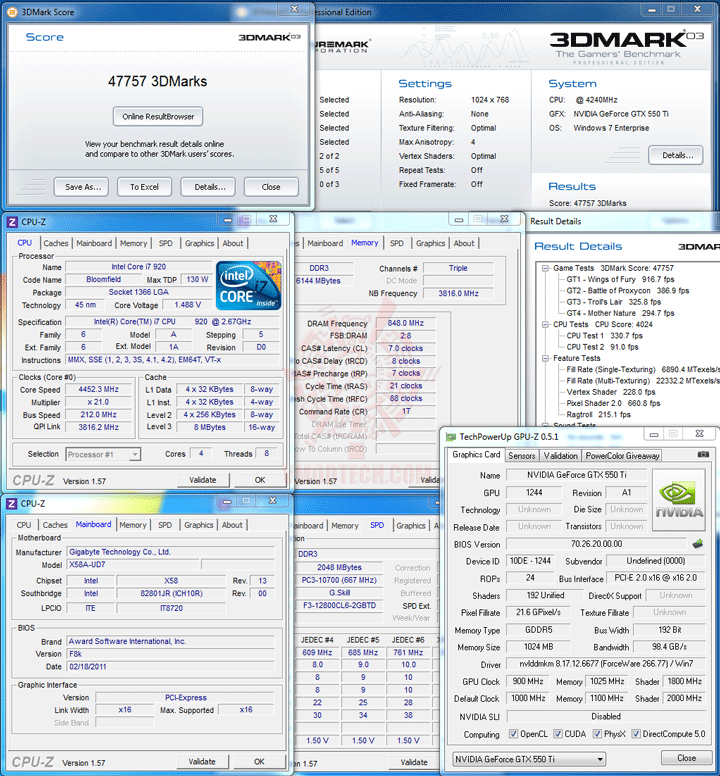Open PowerColor Giveaway tab in GPU-Z
The width and height of the screenshot is (720, 776).
click(622, 456)
